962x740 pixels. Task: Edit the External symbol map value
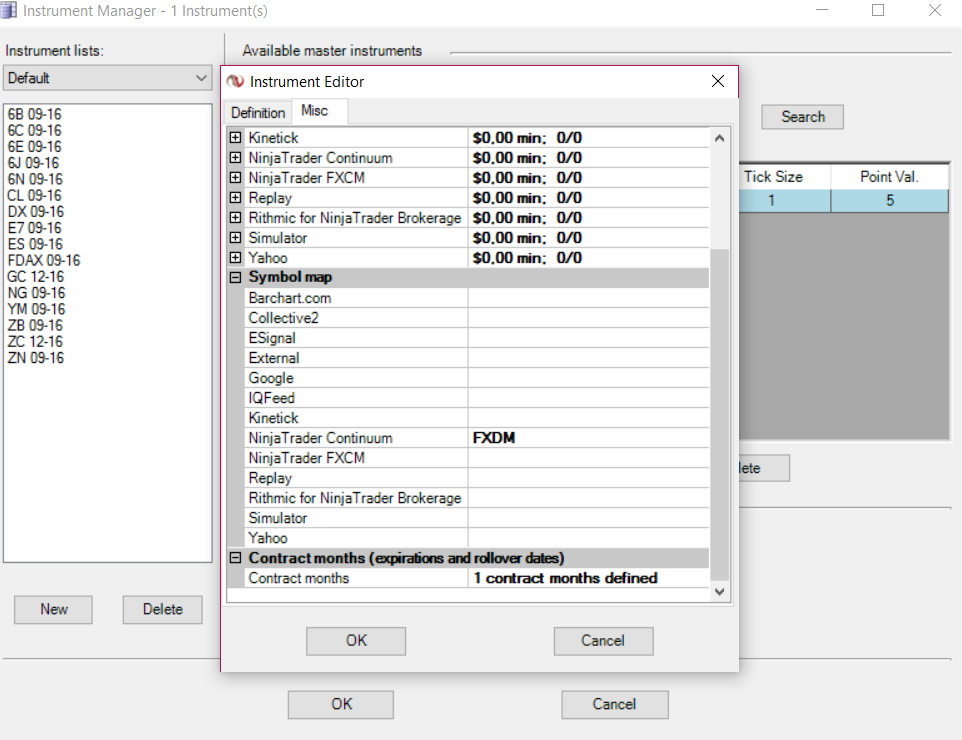[x=588, y=358]
